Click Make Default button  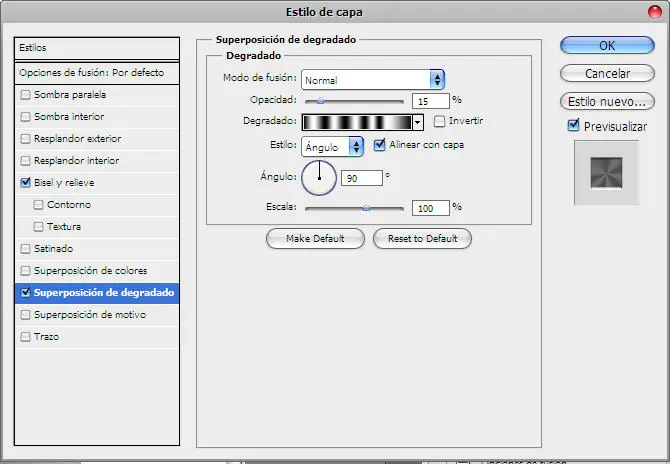[315, 238]
